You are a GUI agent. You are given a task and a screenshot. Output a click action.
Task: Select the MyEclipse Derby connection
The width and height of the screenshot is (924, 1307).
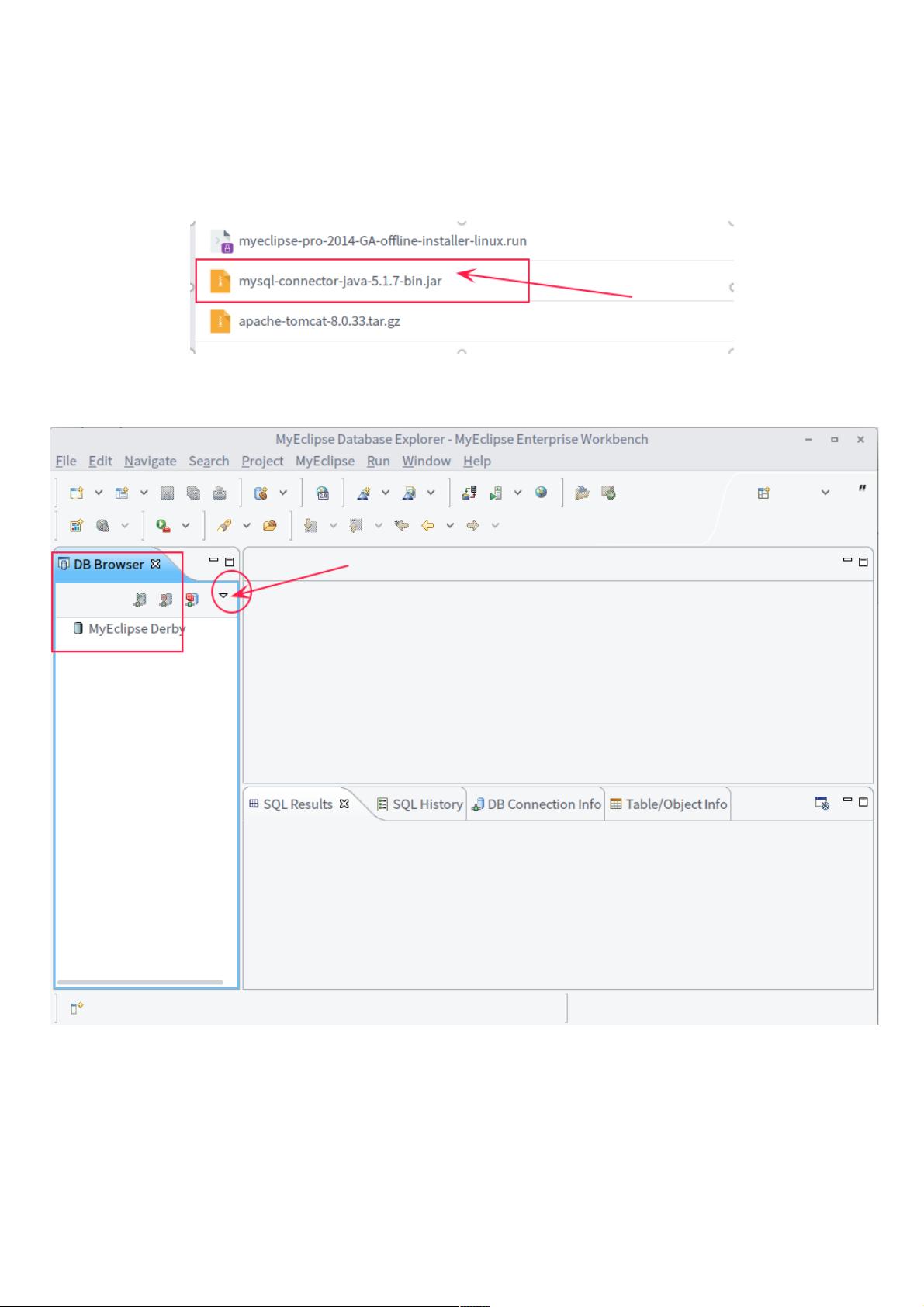pos(136,628)
